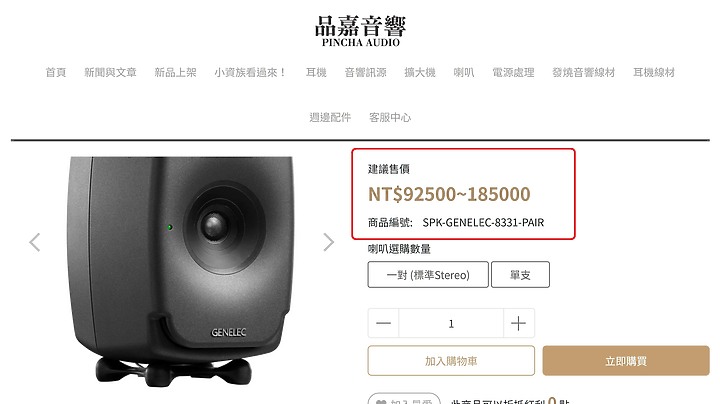Select the 一對 (標準Stereo) option
This screenshot has height=404, width=720.
point(428,275)
